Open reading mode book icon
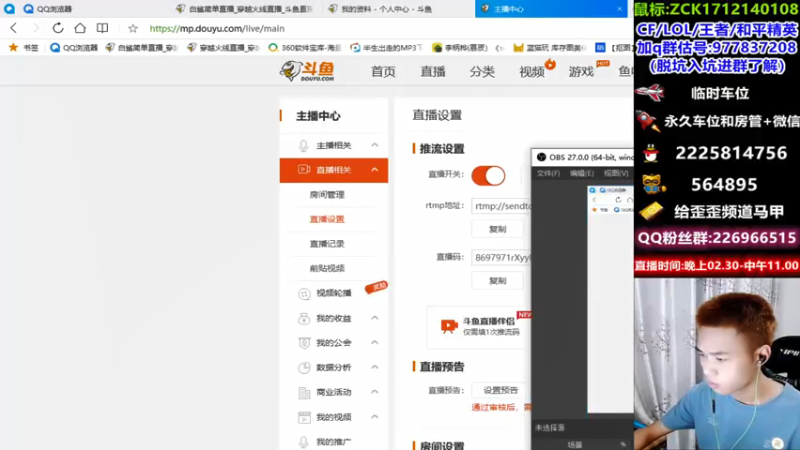800x450 pixels. (x=103, y=28)
